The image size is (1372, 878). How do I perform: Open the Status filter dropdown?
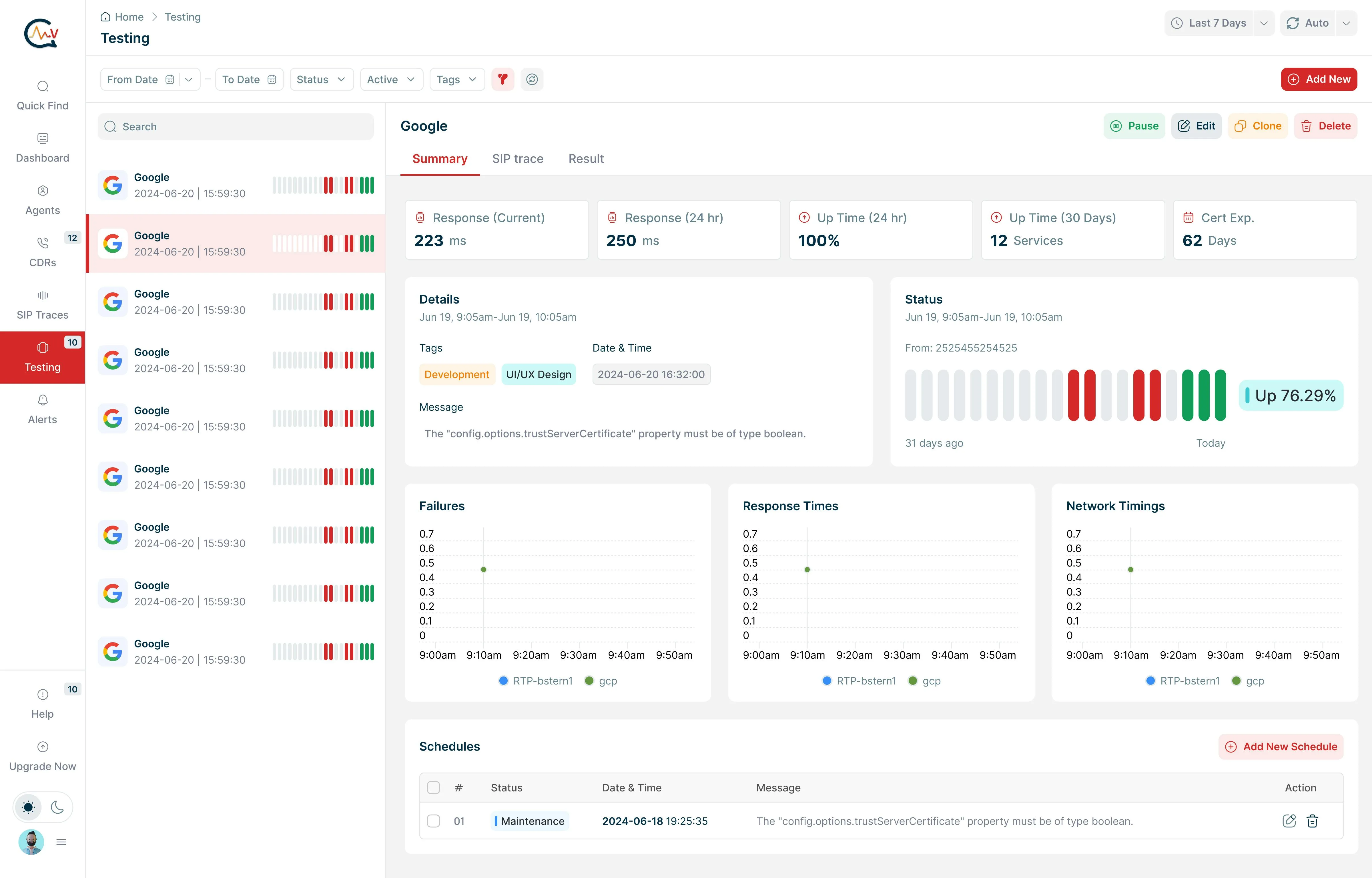(x=322, y=79)
